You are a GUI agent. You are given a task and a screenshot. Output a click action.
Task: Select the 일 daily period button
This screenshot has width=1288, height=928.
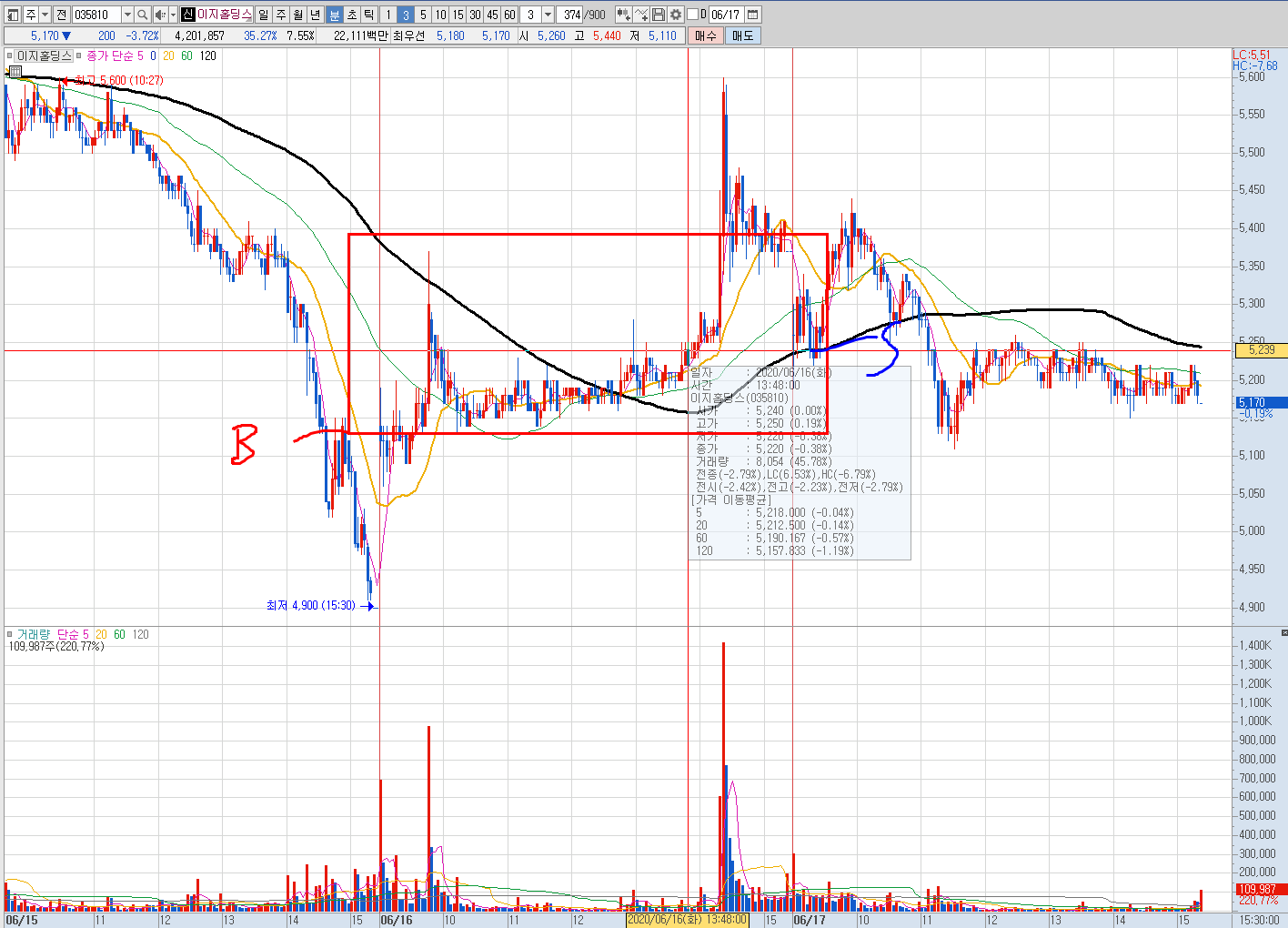(264, 15)
